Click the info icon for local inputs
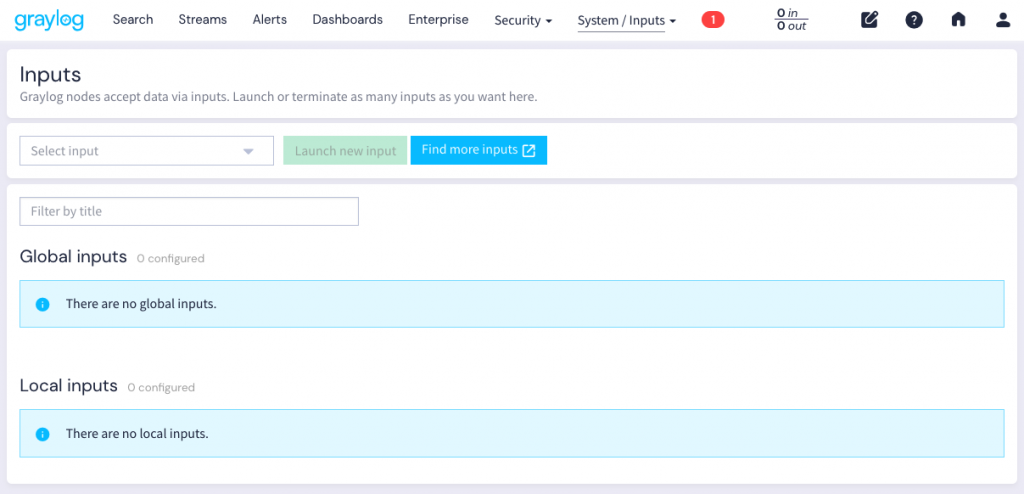This screenshot has width=1024, height=494. 42,433
